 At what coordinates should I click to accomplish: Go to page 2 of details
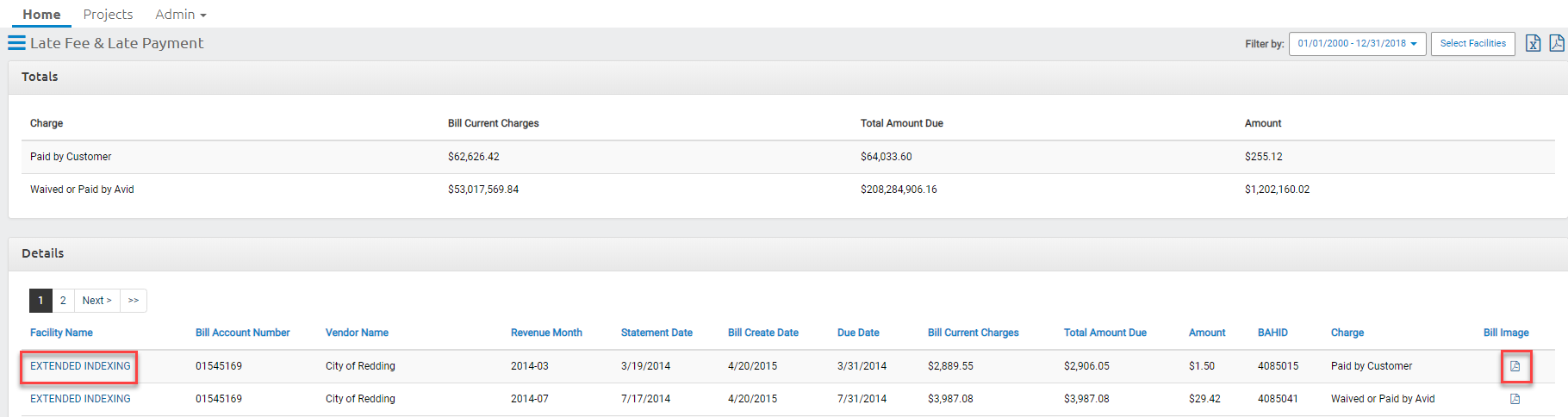point(63,301)
